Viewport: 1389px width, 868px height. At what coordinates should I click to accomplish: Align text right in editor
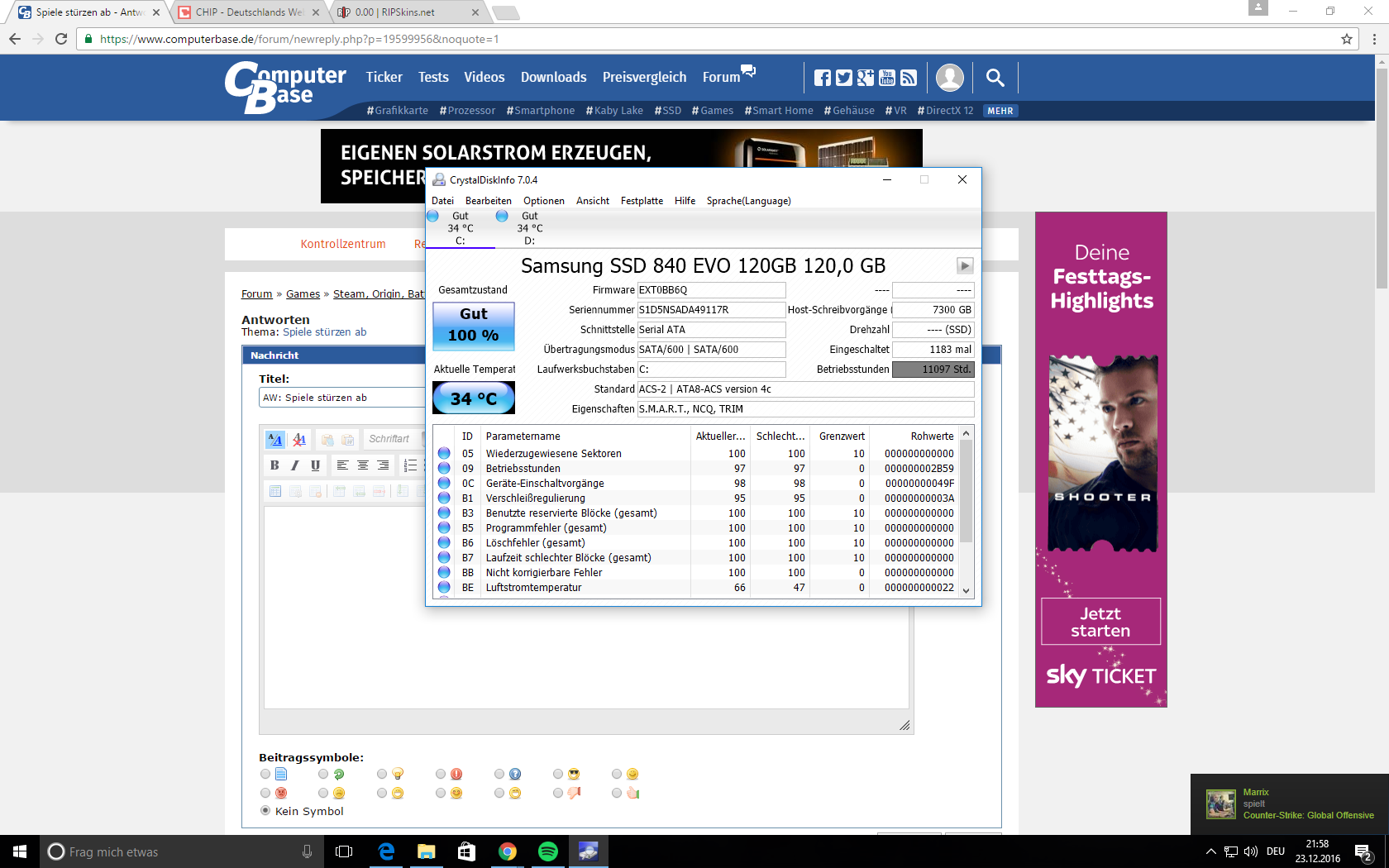click(x=383, y=465)
